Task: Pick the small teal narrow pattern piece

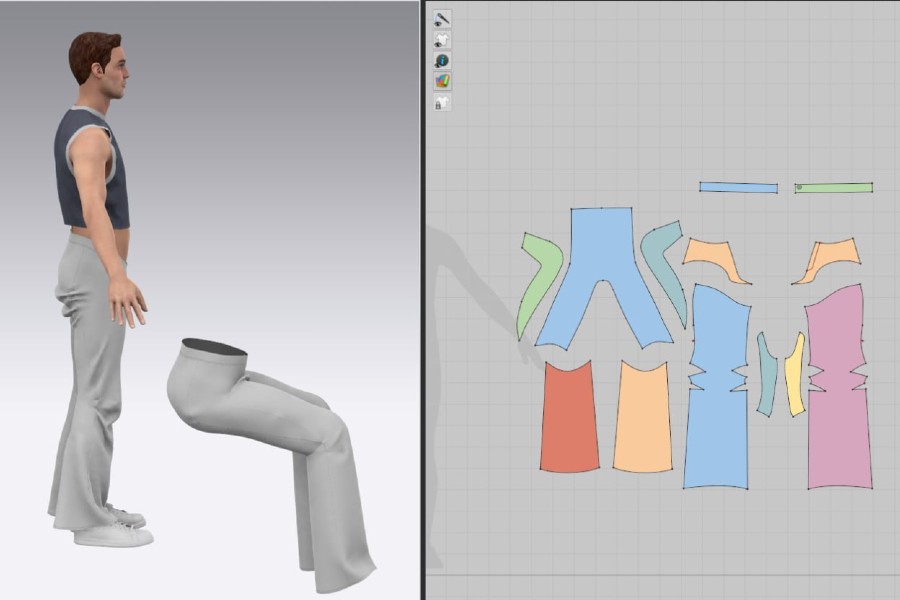Action: (766, 376)
